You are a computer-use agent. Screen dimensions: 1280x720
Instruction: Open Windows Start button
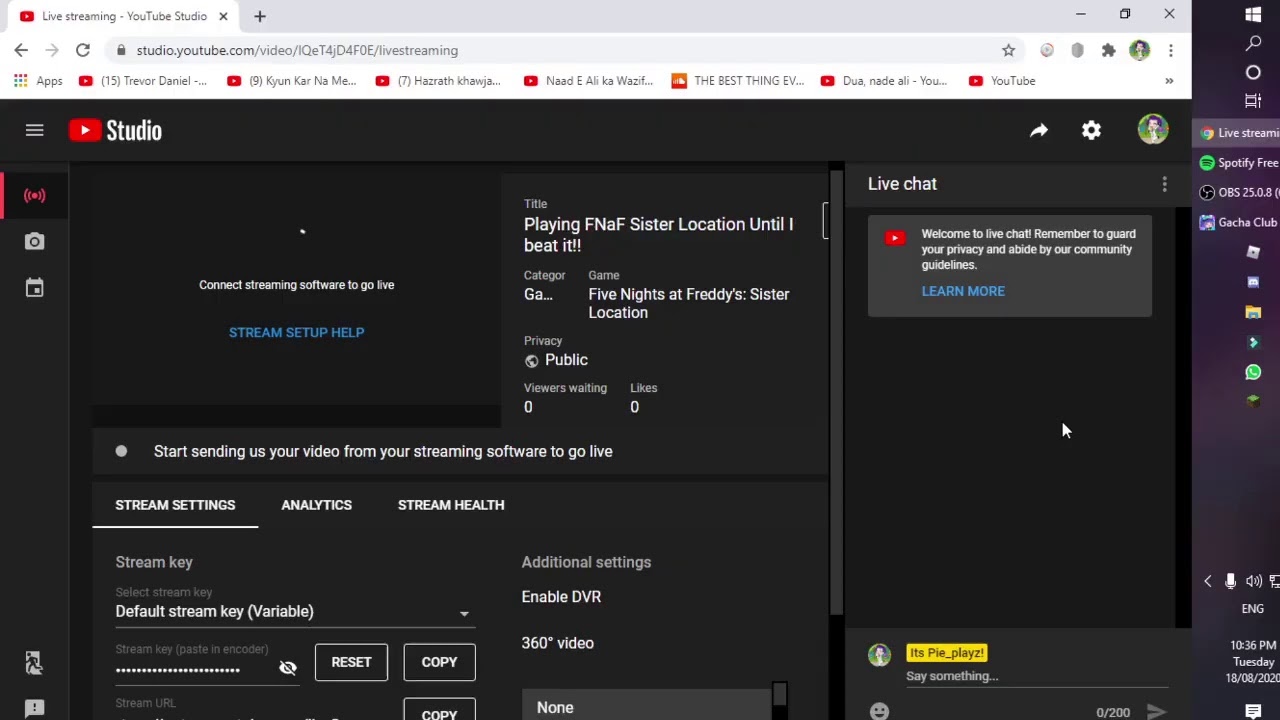(x=1253, y=14)
